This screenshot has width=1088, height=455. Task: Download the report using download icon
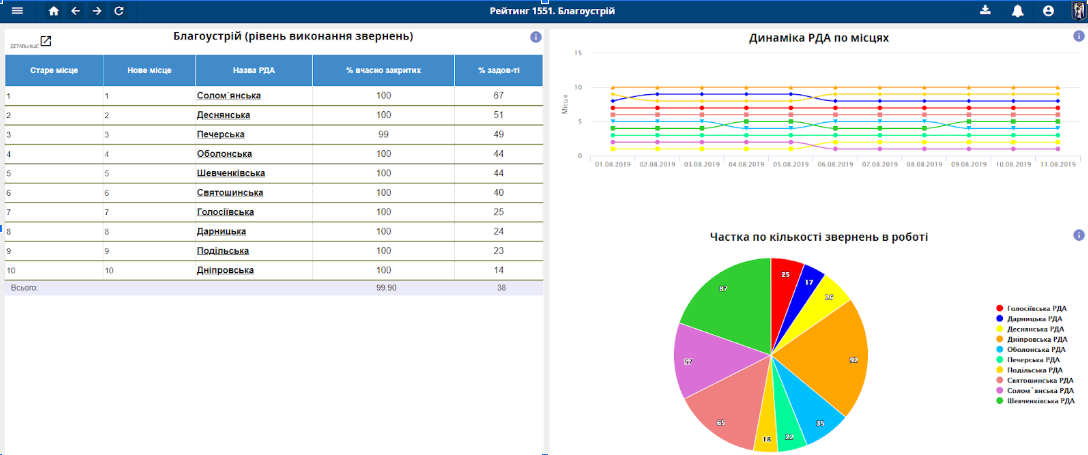[985, 11]
